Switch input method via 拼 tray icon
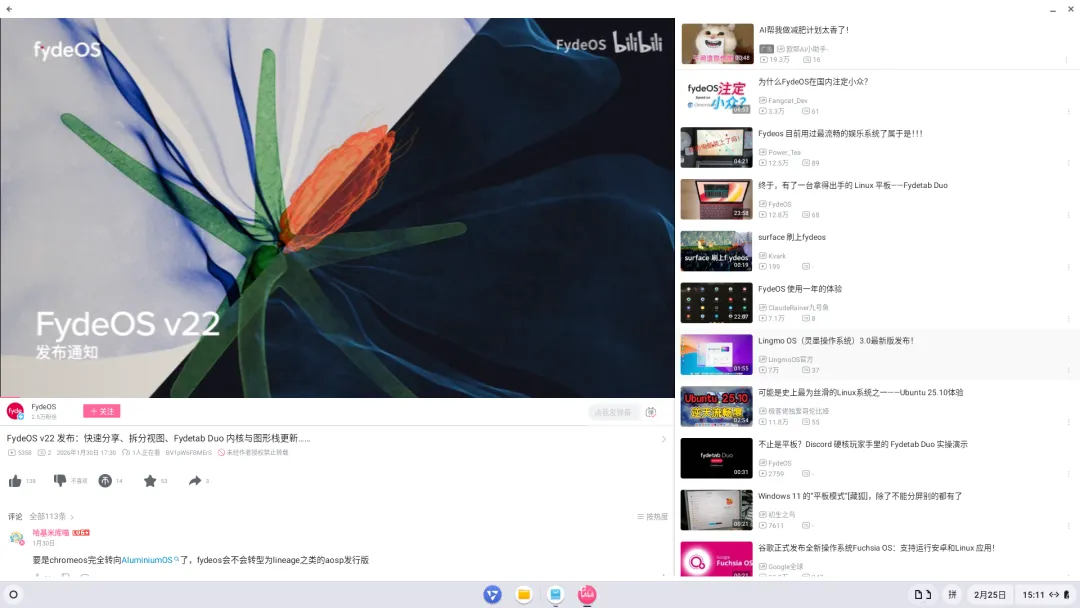Image resolution: width=1080 pixels, height=608 pixels. 953,594
